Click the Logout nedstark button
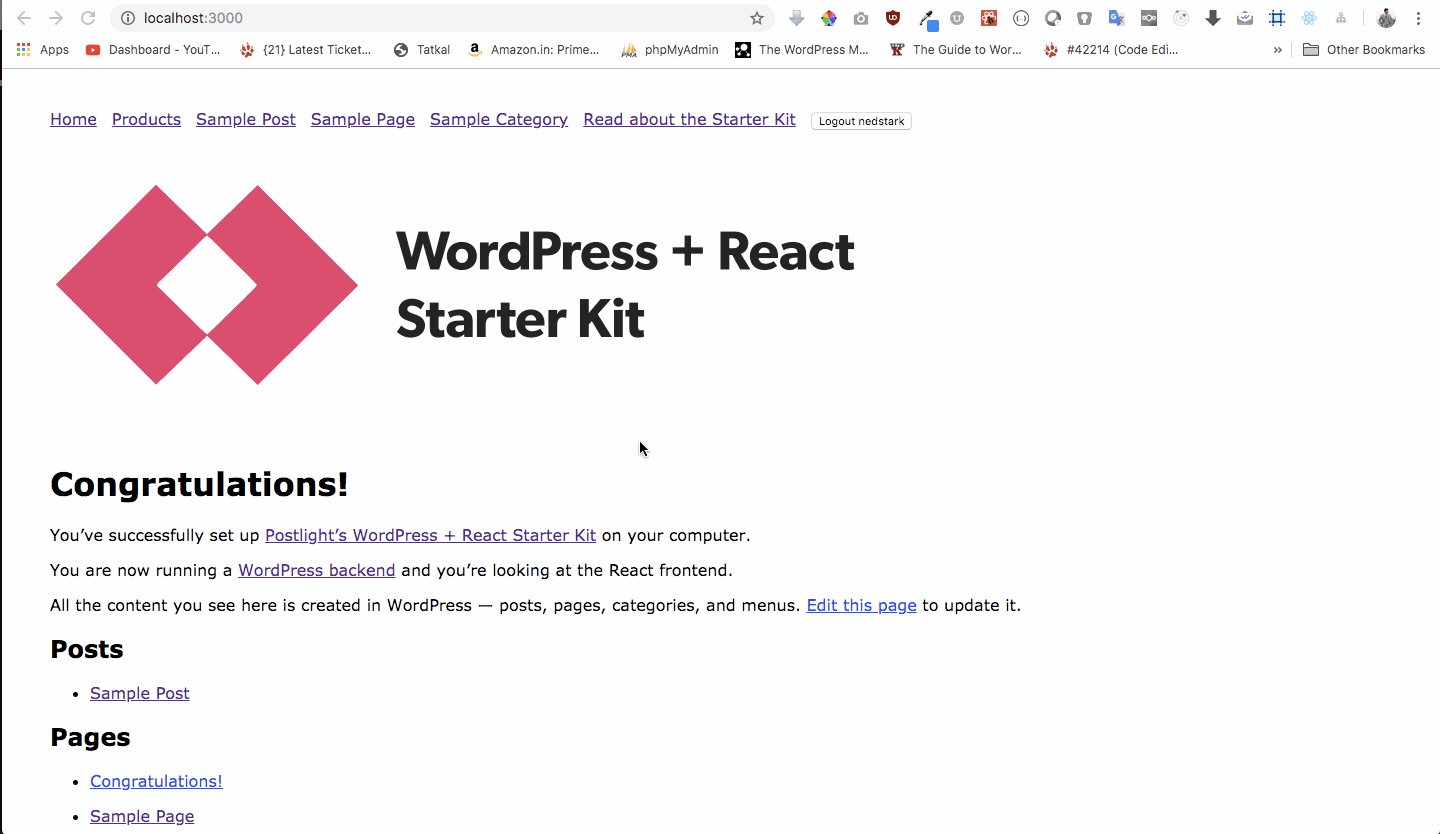The width and height of the screenshot is (1440, 834). 861,121
